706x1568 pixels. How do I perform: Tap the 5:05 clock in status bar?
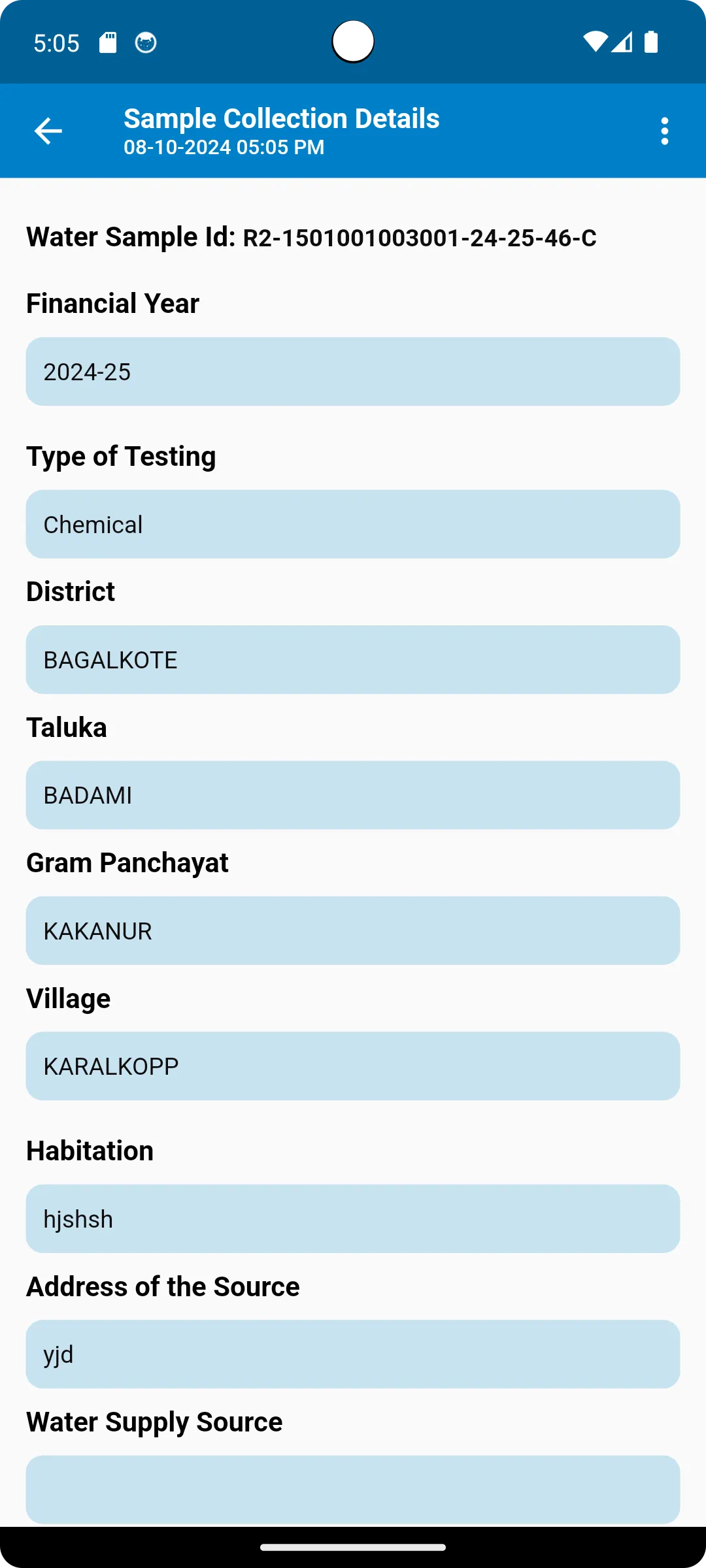[56, 43]
